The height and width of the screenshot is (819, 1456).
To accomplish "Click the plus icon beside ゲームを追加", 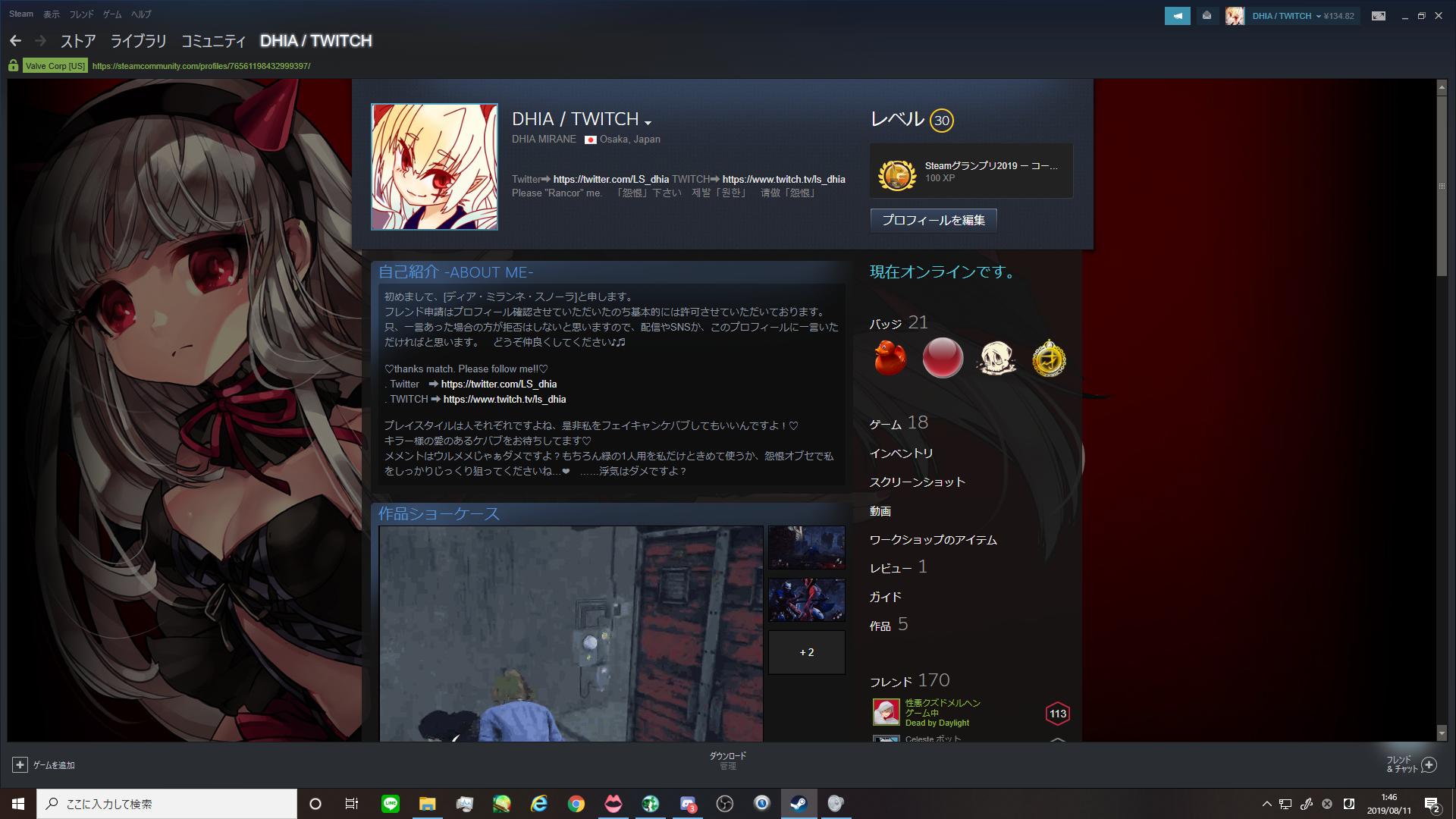I will click(20, 764).
